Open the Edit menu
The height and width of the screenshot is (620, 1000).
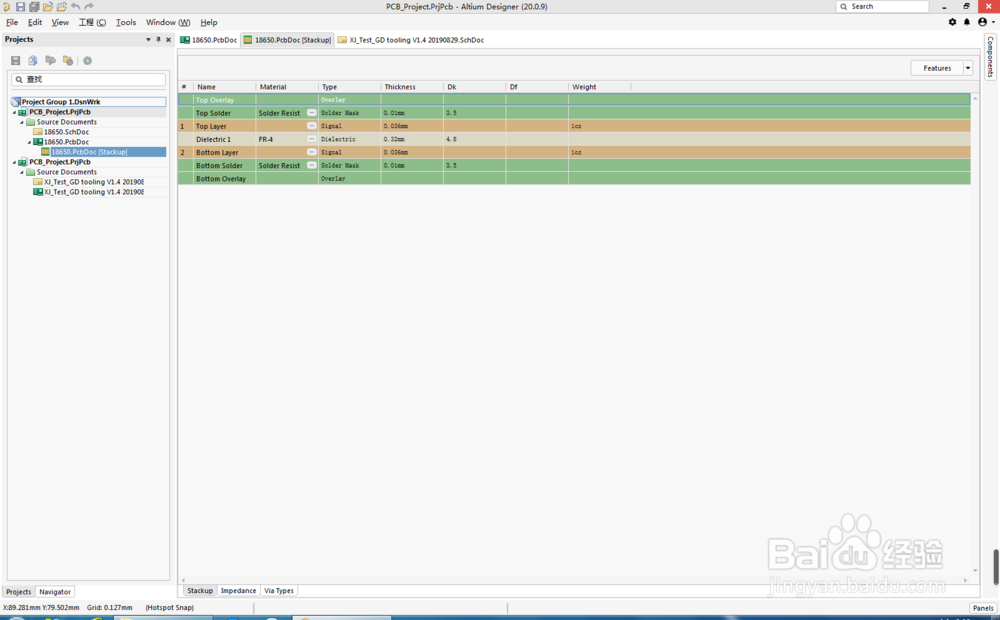[35, 22]
